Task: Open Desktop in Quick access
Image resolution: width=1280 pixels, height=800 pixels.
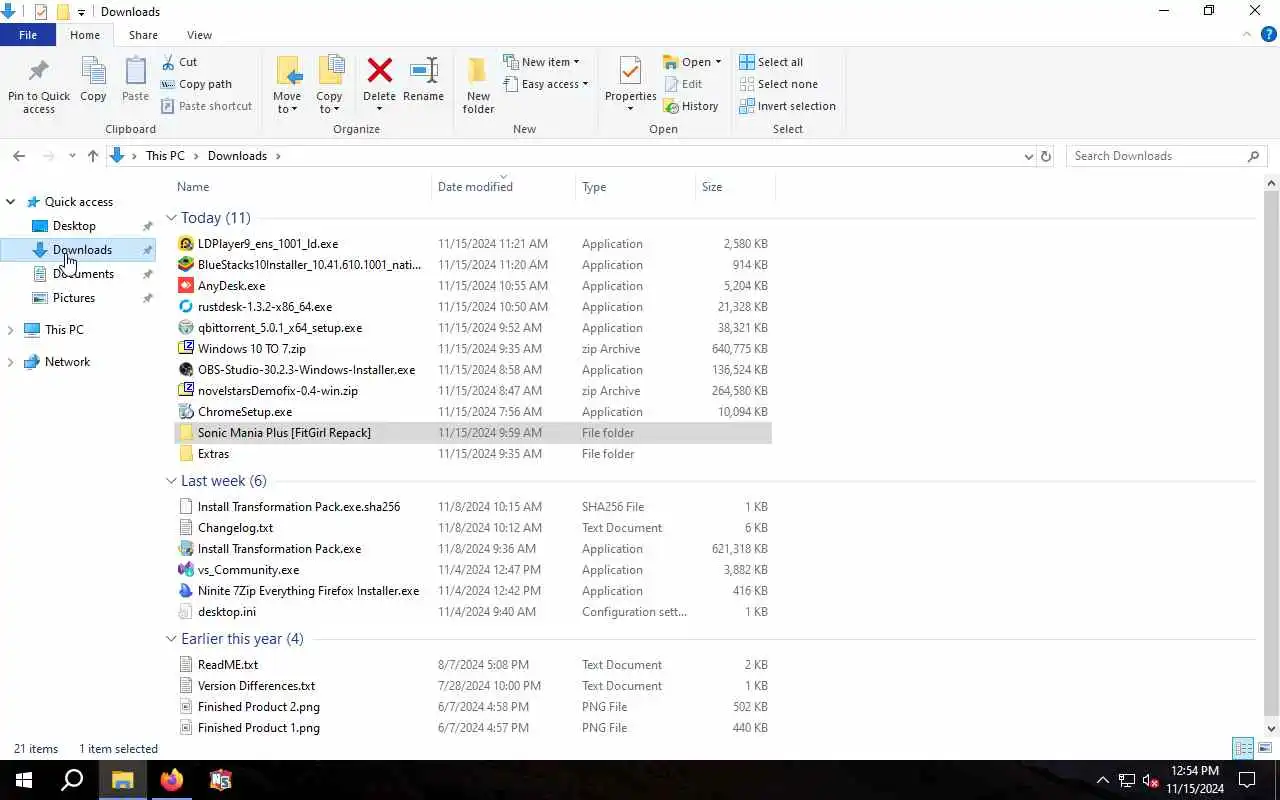Action: (x=74, y=226)
